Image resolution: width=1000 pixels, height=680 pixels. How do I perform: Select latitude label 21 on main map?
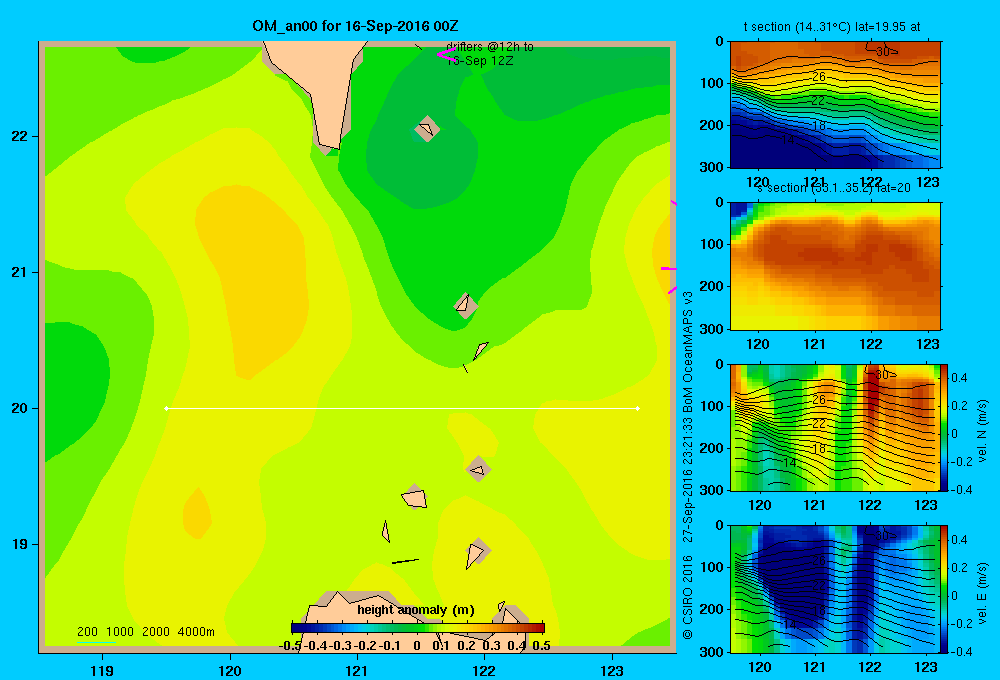20,272
